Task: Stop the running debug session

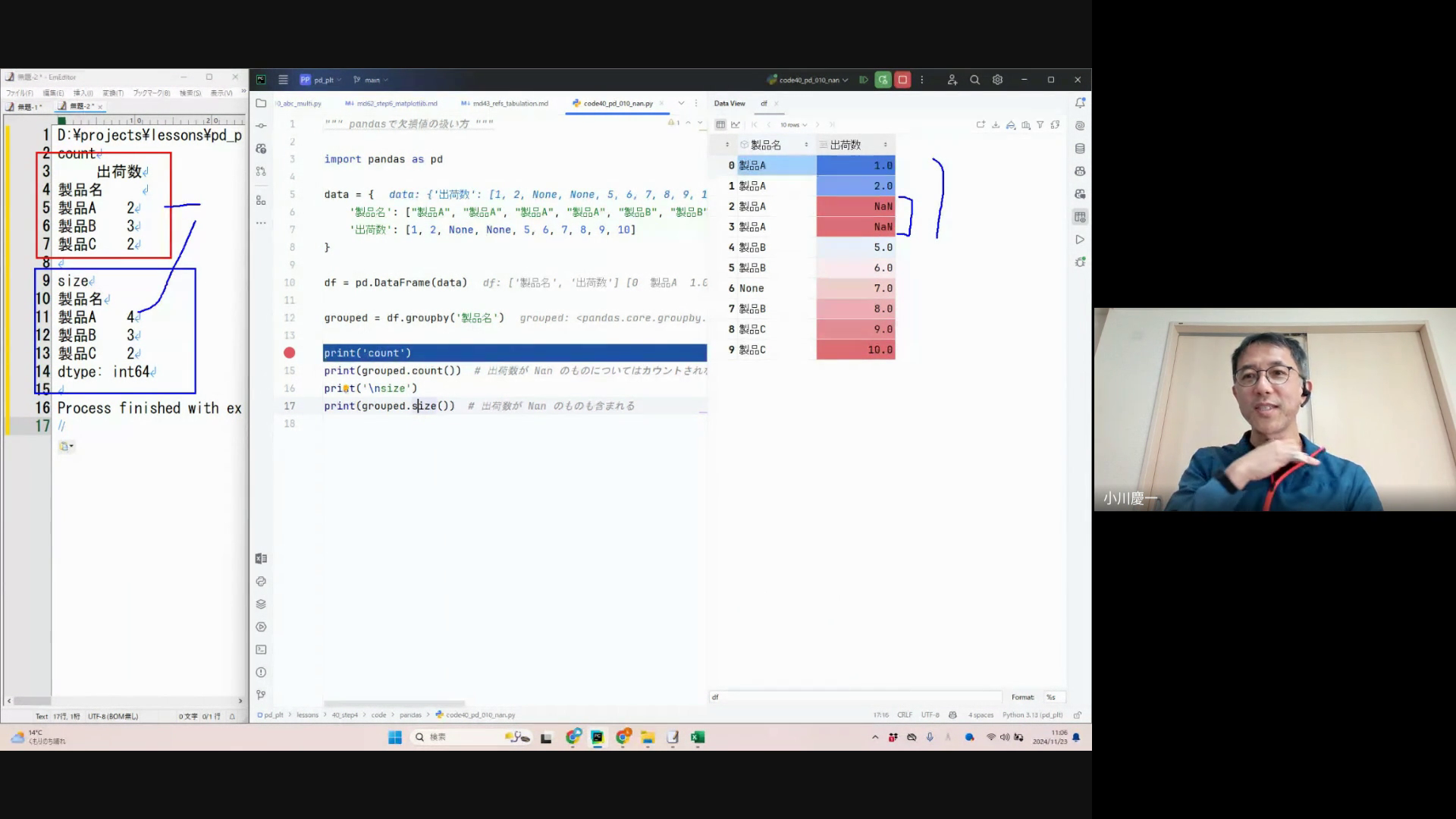Action: coord(902,80)
